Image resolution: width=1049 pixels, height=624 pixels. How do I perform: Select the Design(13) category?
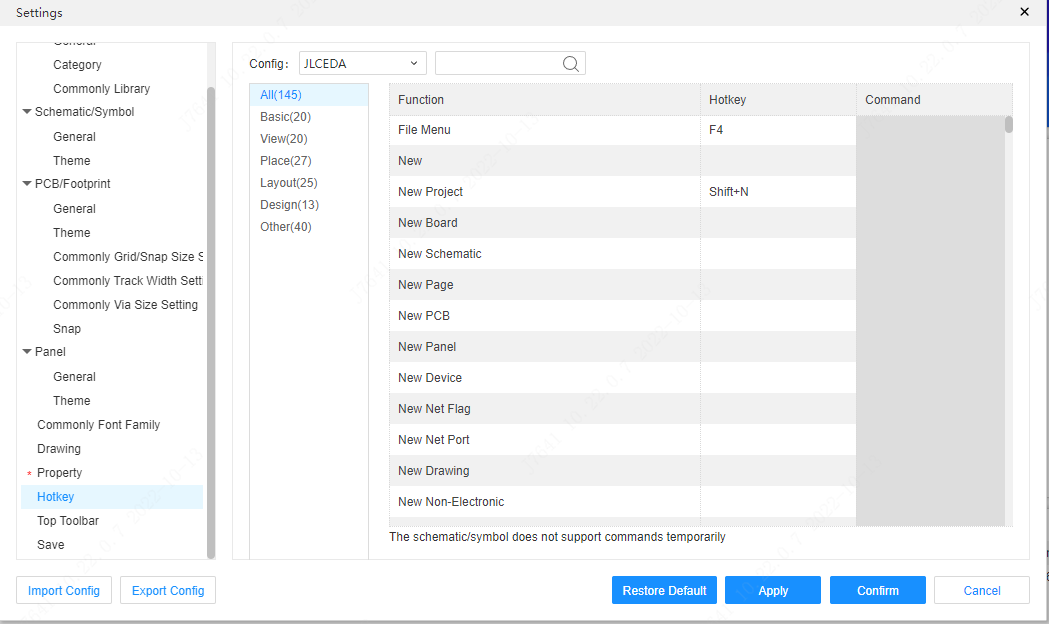click(288, 204)
